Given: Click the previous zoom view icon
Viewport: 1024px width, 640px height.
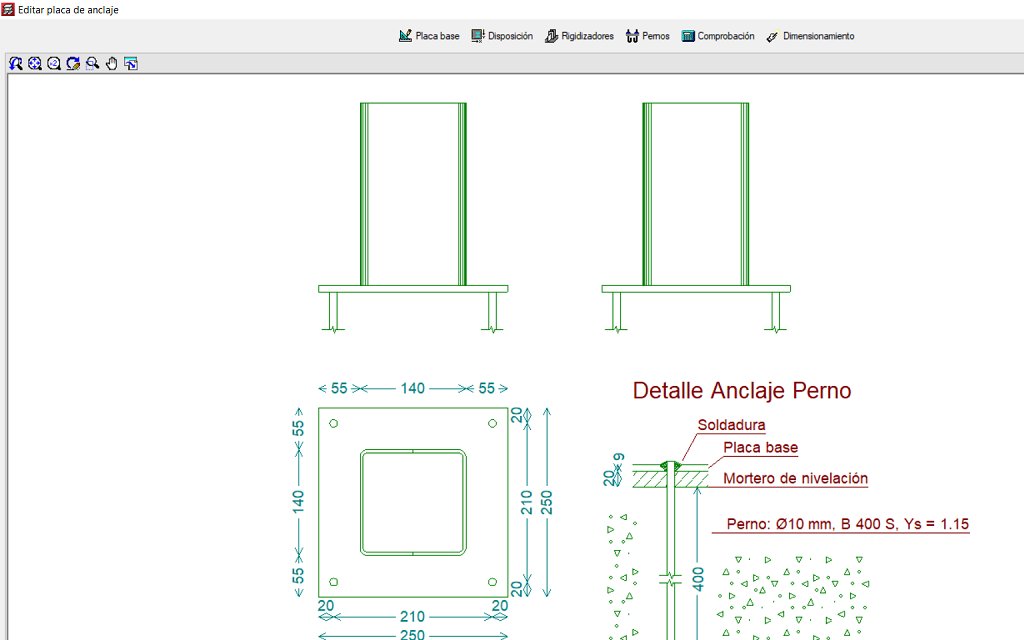Looking at the screenshot, I should pos(16,63).
